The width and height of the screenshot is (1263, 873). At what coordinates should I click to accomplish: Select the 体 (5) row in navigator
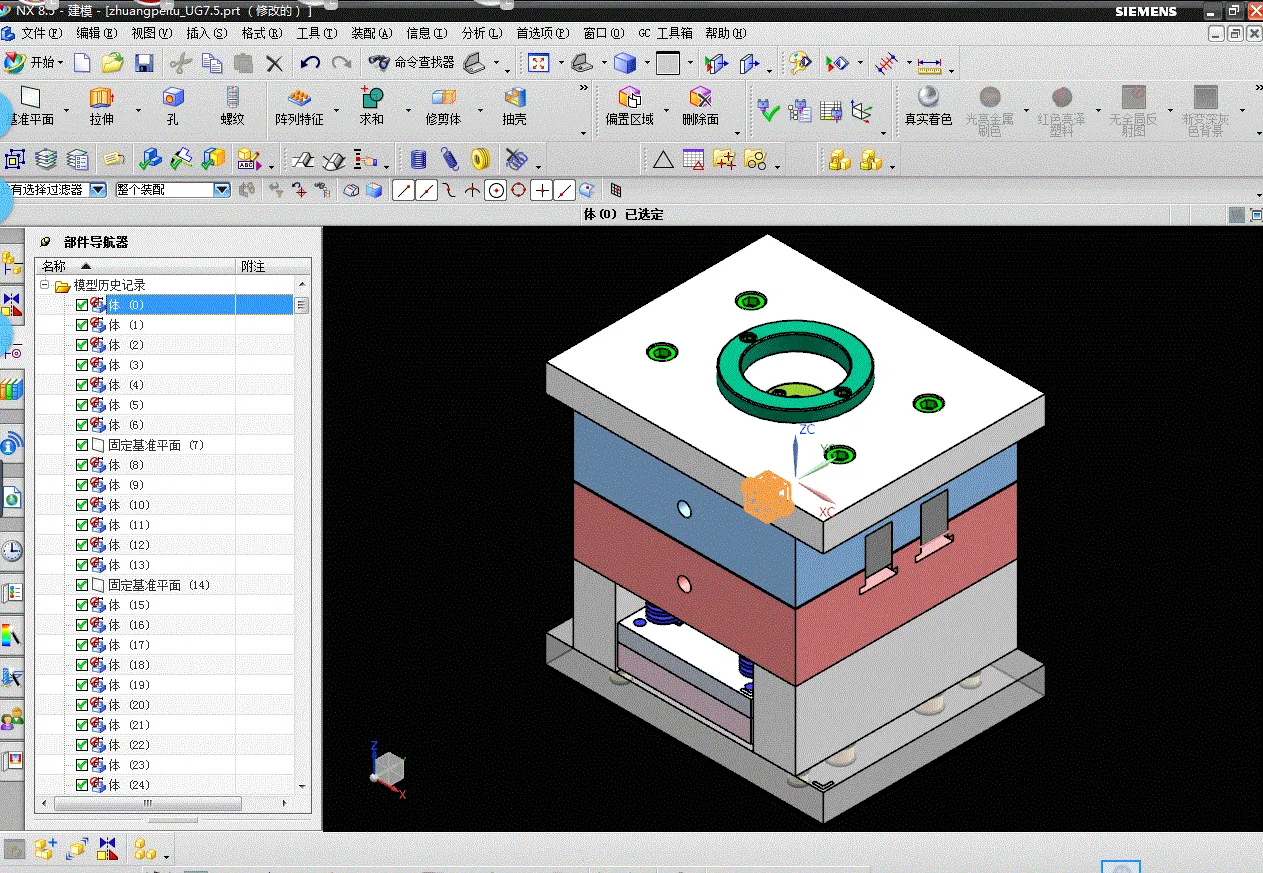166,405
